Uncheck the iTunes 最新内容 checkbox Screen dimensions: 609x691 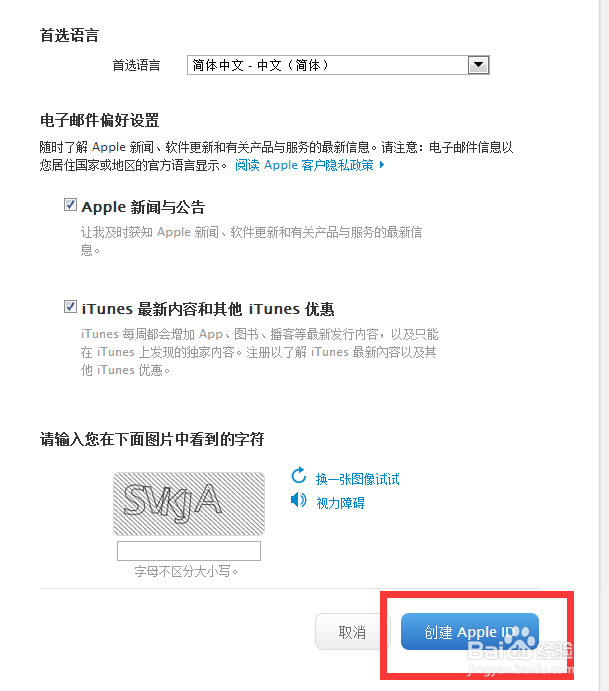(70, 306)
